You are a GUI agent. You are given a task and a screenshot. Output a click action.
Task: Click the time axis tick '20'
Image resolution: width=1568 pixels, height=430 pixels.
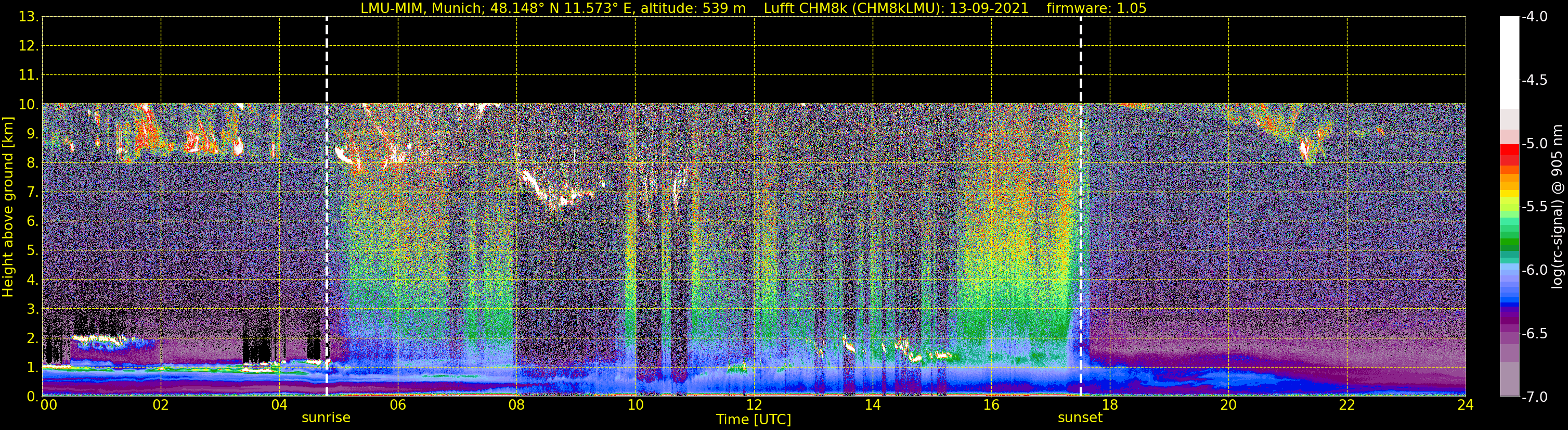pyautogui.click(x=1228, y=405)
